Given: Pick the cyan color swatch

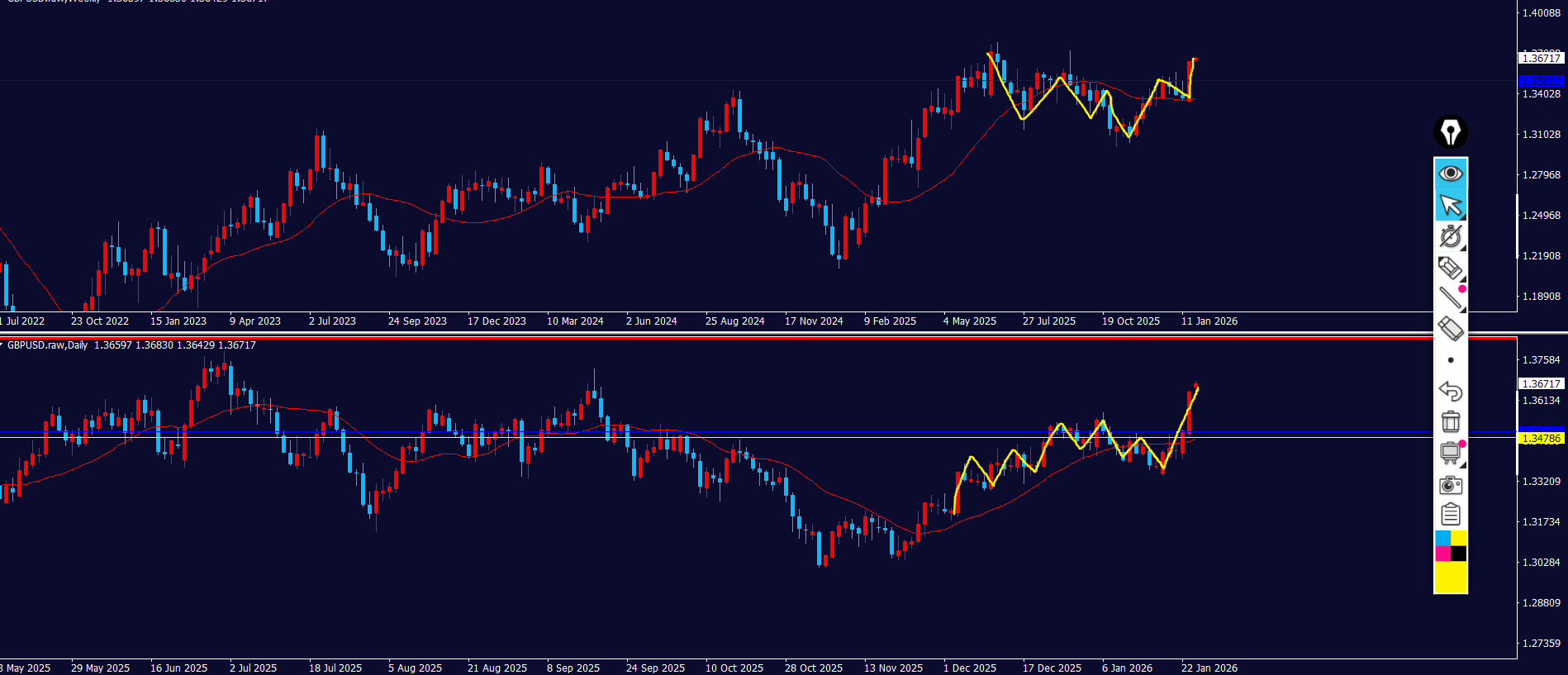Looking at the screenshot, I should (x=1442, y=538).
